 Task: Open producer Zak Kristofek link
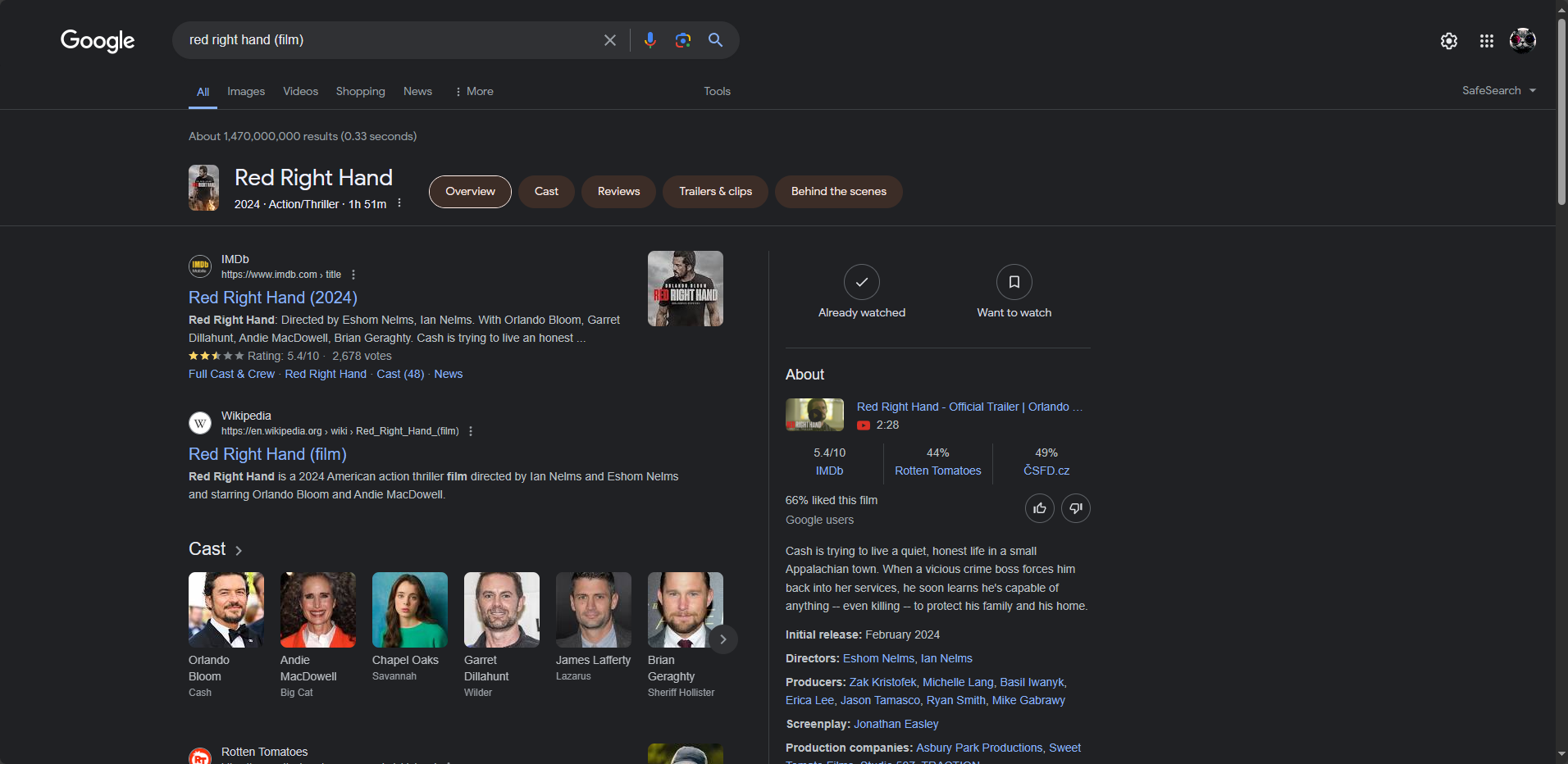pyautogui.click(x=882, y=682)
